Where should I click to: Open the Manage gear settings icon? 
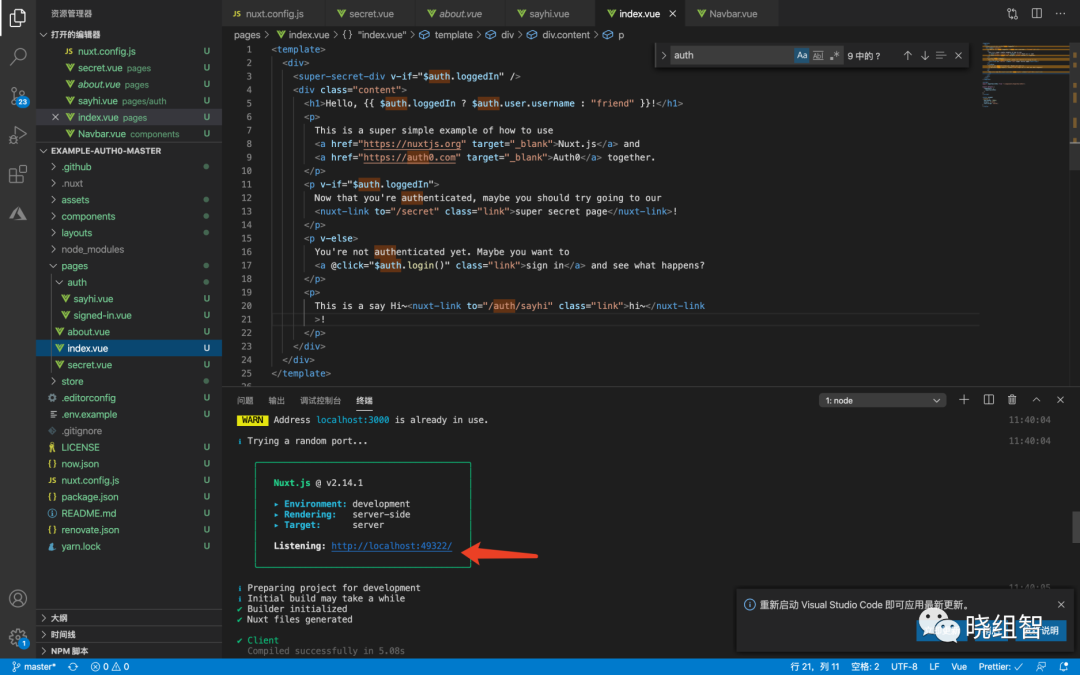[x=17, y=637]
